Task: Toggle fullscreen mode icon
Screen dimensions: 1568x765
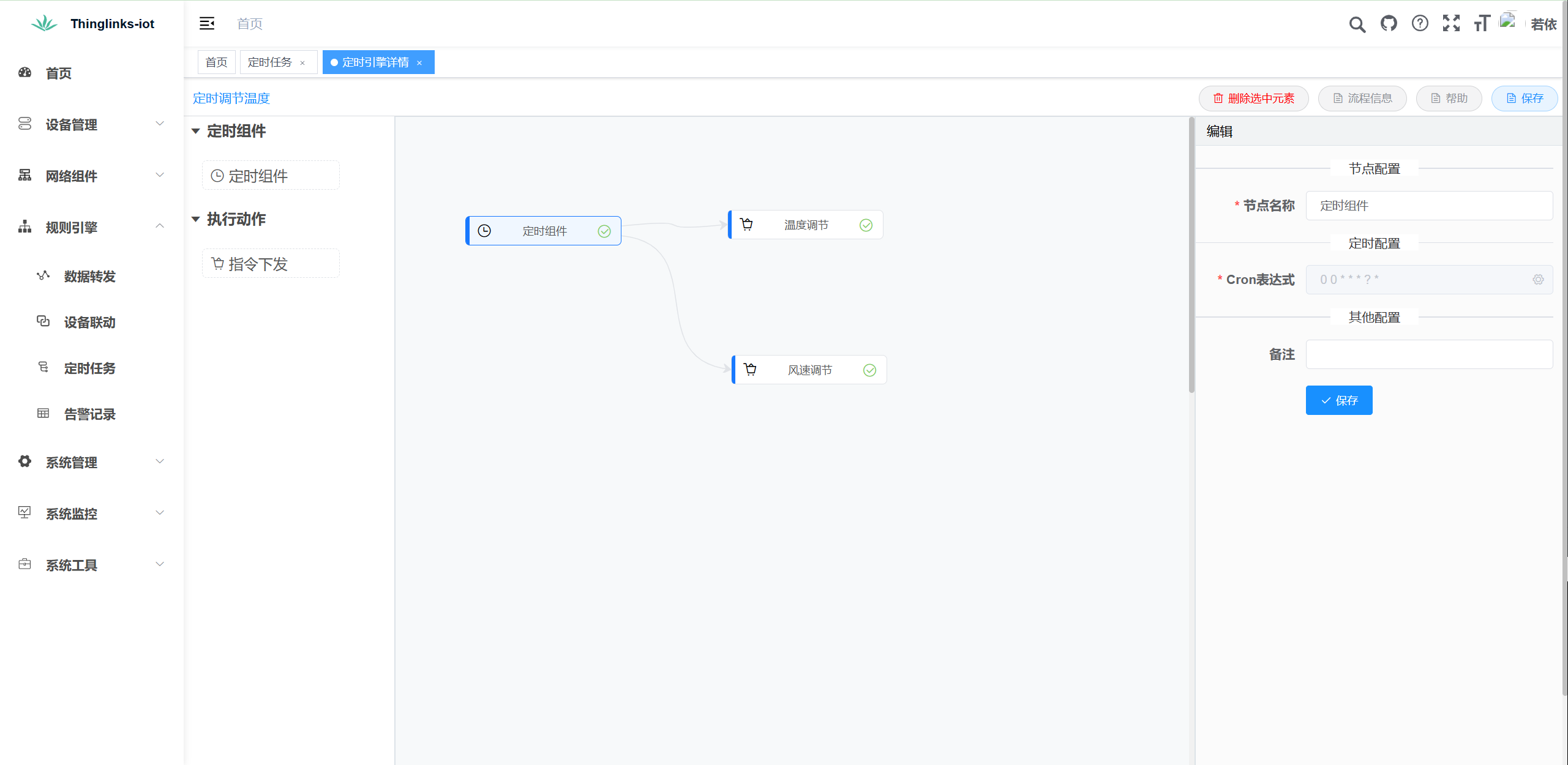Action: pos(1450,24)
